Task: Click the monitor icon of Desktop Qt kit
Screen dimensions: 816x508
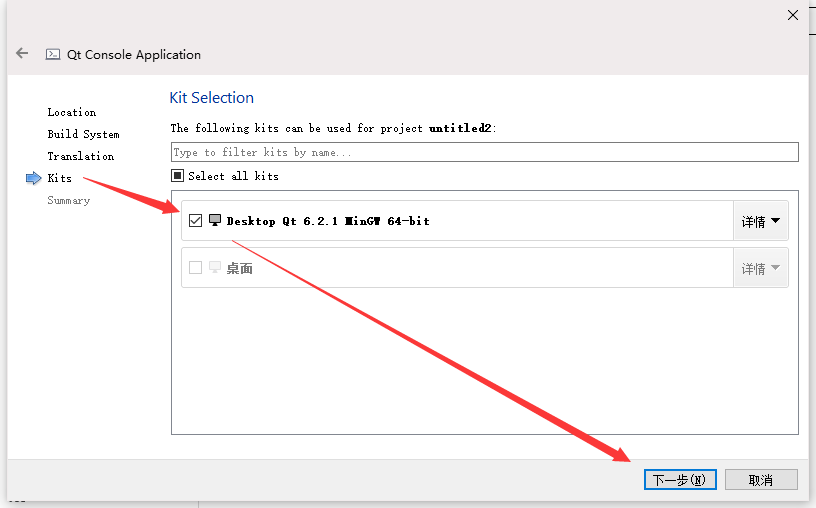Action: 215,220
